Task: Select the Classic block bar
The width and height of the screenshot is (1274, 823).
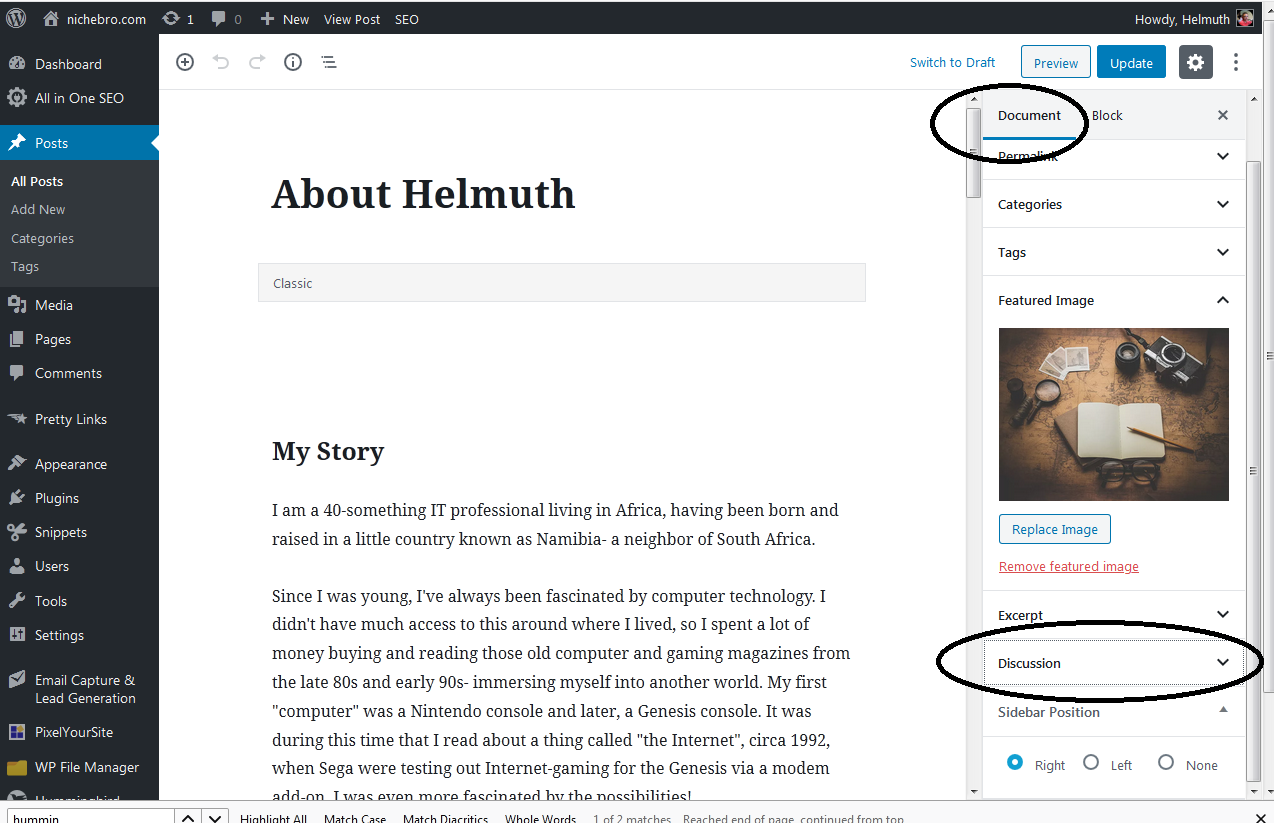Action: pos(562,283)
